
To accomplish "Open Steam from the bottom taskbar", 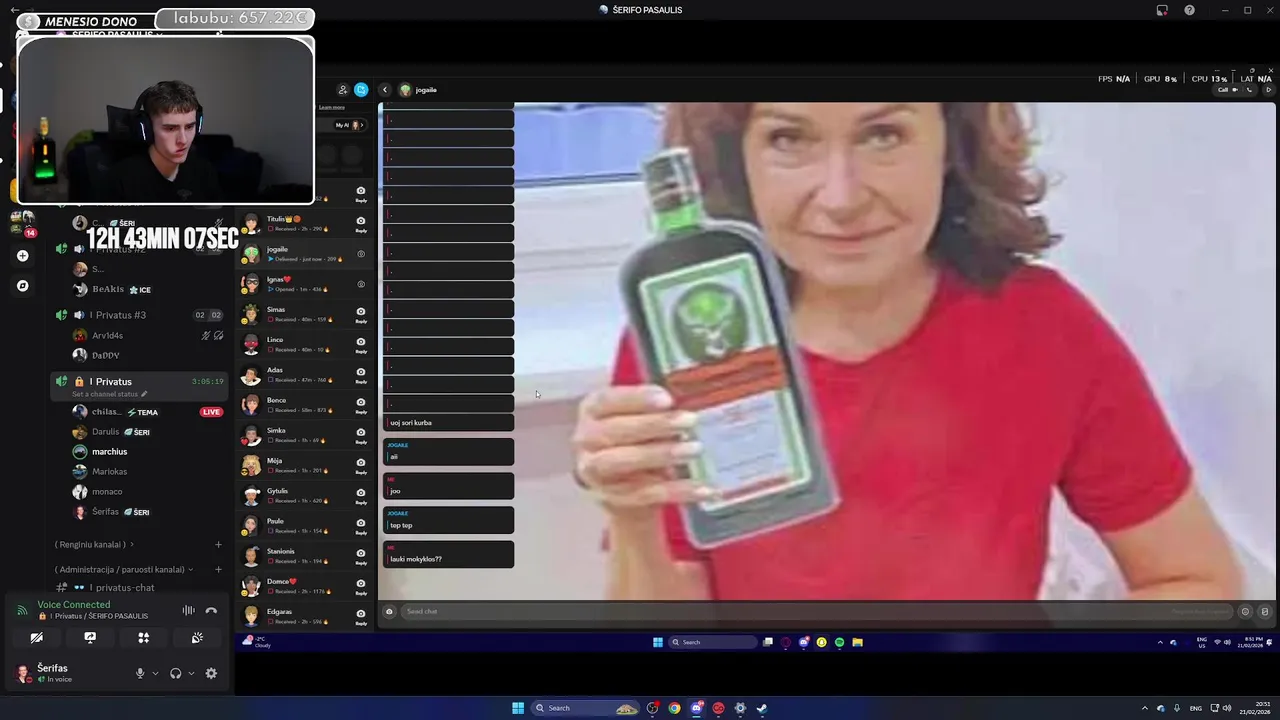I will tap(762, 708).
